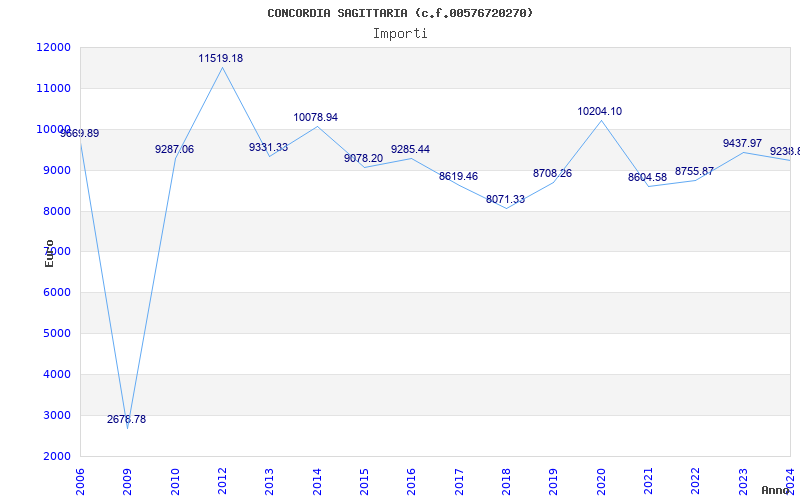This screenshot has height=500, width=800.
Task: Click the 6000 y-axis tick label
Action: [56, 292]
